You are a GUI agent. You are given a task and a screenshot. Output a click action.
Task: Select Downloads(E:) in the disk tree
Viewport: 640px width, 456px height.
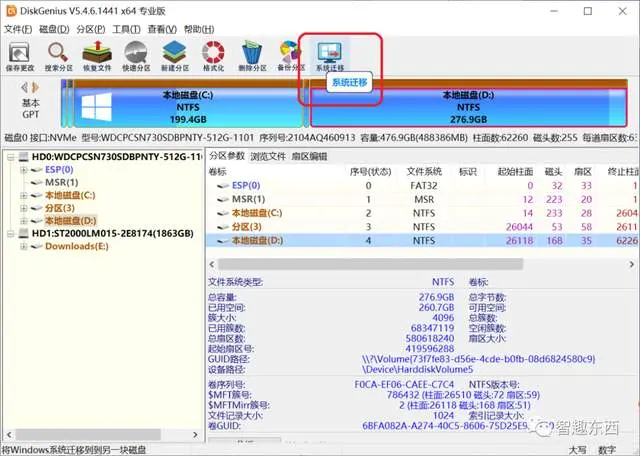click(77, 246)
